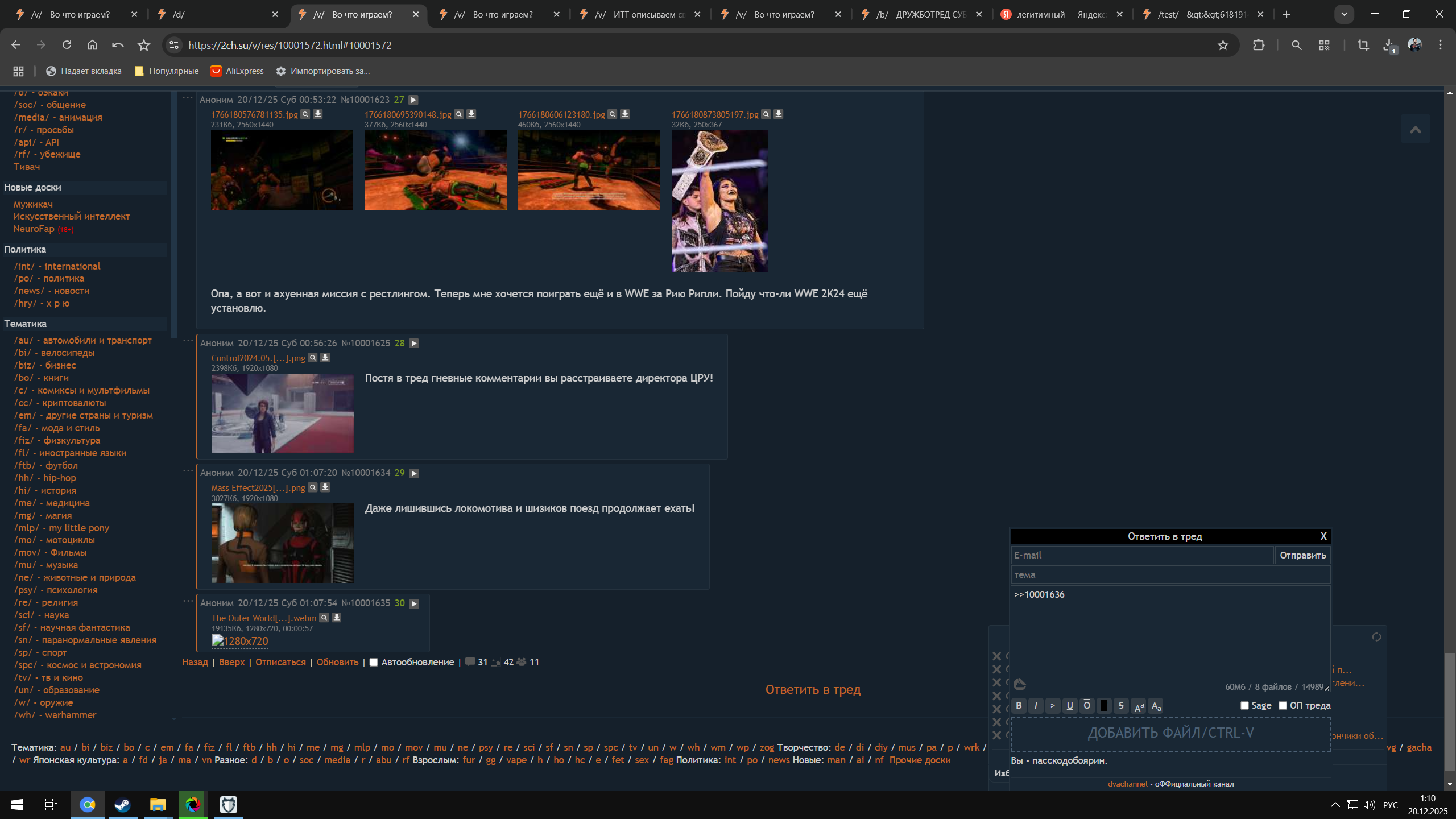This screenshot has width=1456, height=819.
Task: Click the Обновить link under thread
Action: click(337, 663)
